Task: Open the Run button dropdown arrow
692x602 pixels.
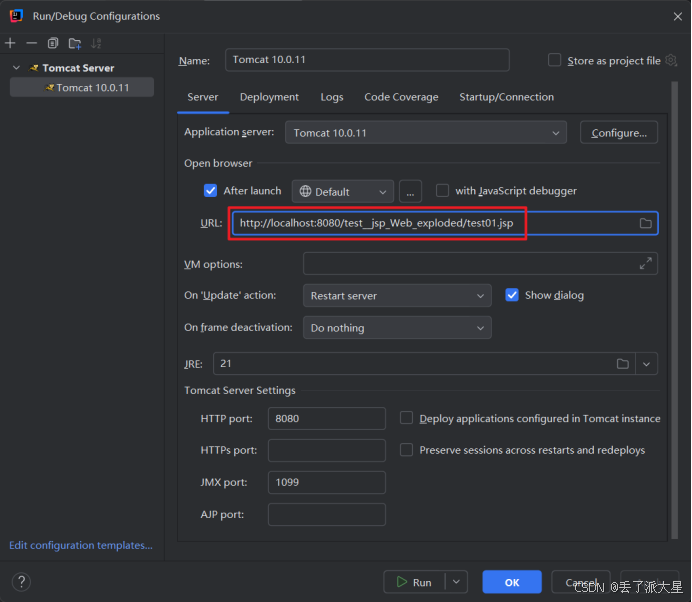Action: coord(456,582)
